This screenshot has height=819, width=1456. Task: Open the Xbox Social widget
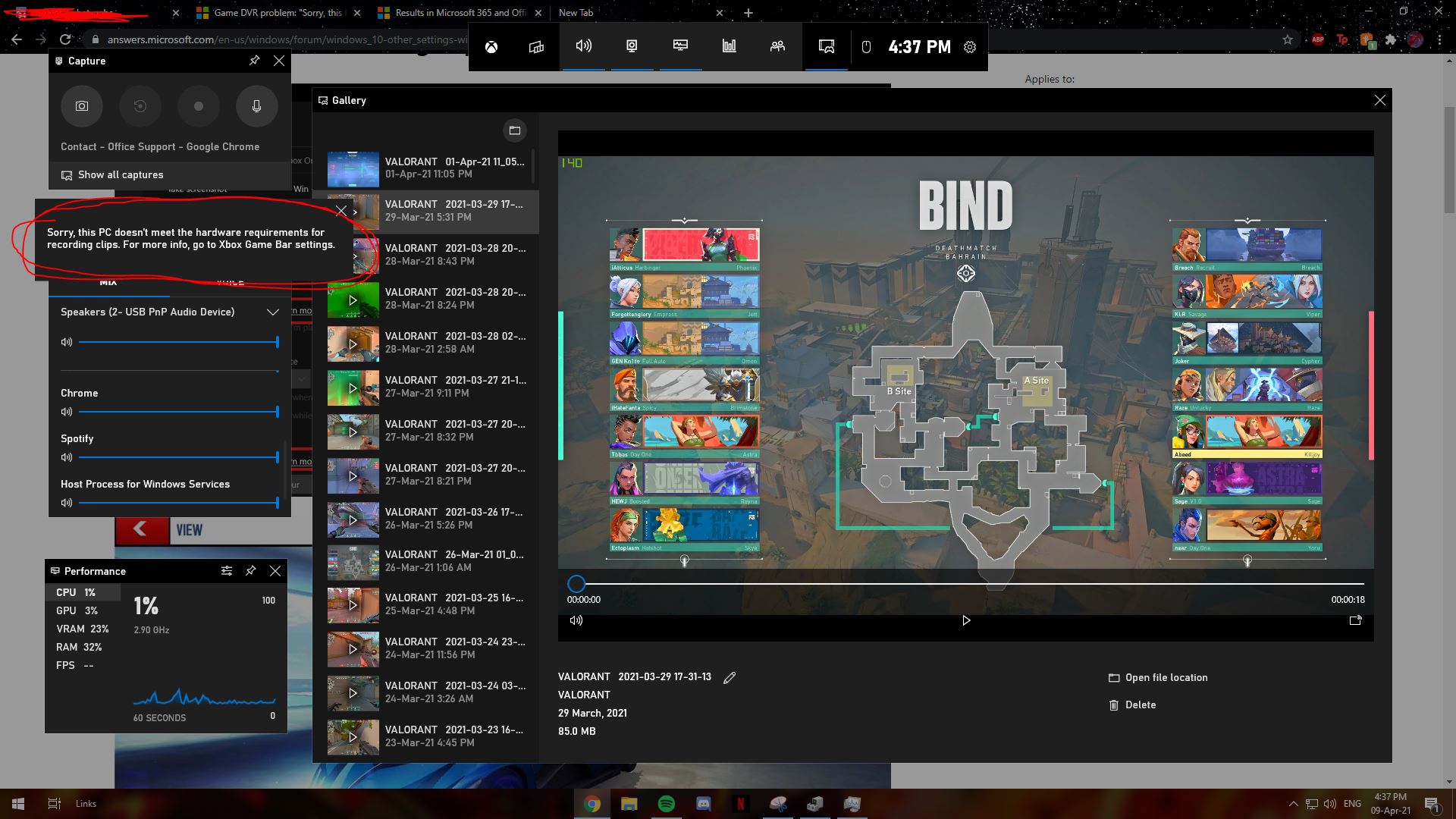point(777,46)
